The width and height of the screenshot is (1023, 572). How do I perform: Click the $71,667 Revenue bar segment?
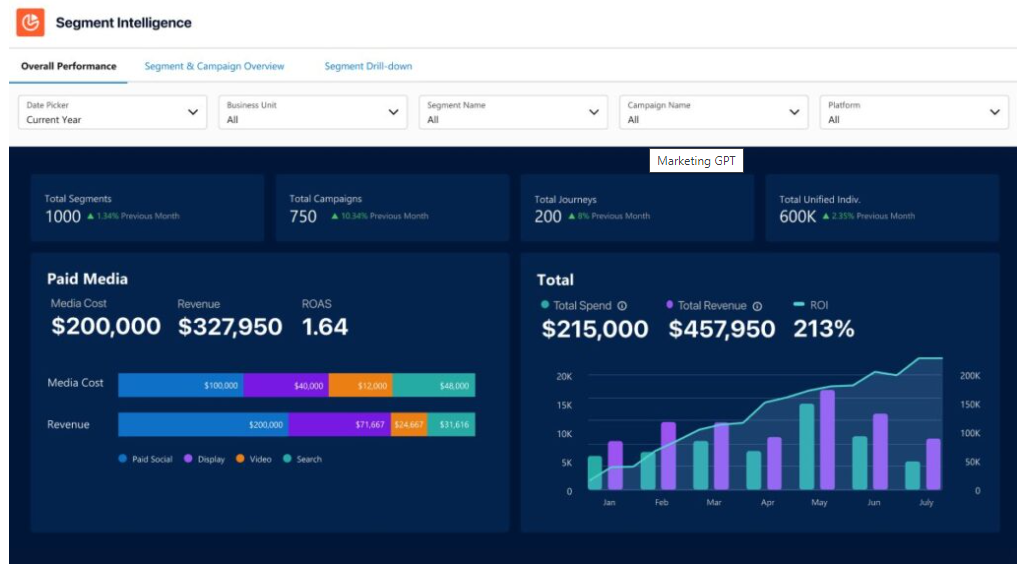click(339, 424)
